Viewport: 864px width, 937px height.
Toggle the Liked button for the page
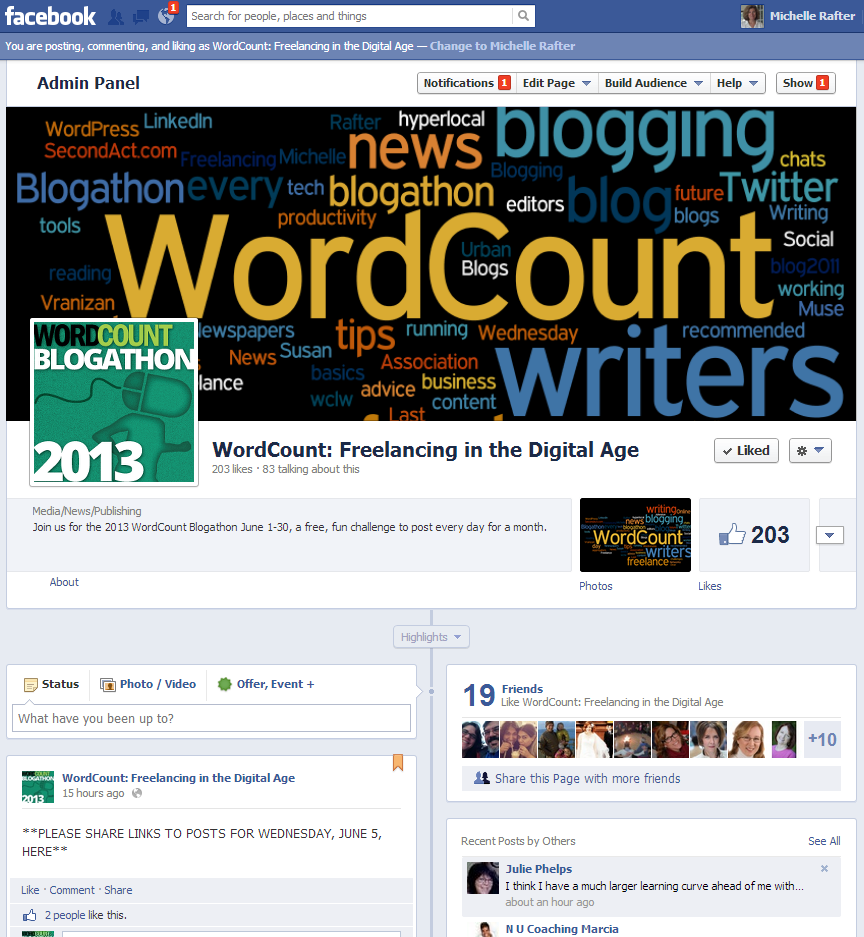(746, 451)
